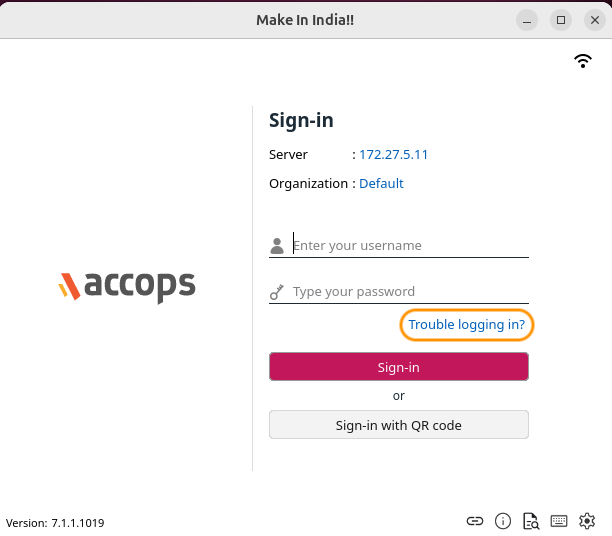Choose Sign-in with QR code
Screen dimensions: 612x536
(x=398, y=425)
